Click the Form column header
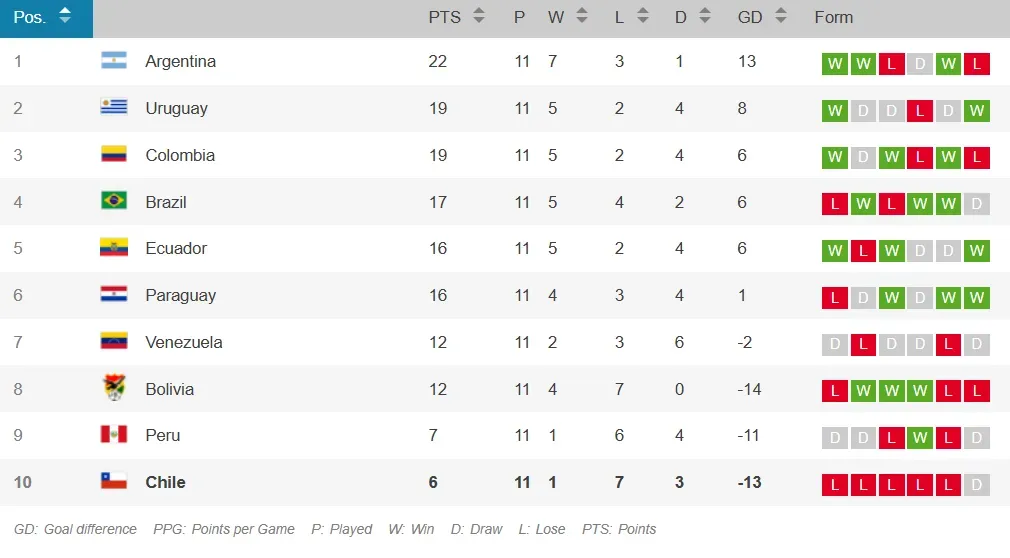 (x=833, y=17)
